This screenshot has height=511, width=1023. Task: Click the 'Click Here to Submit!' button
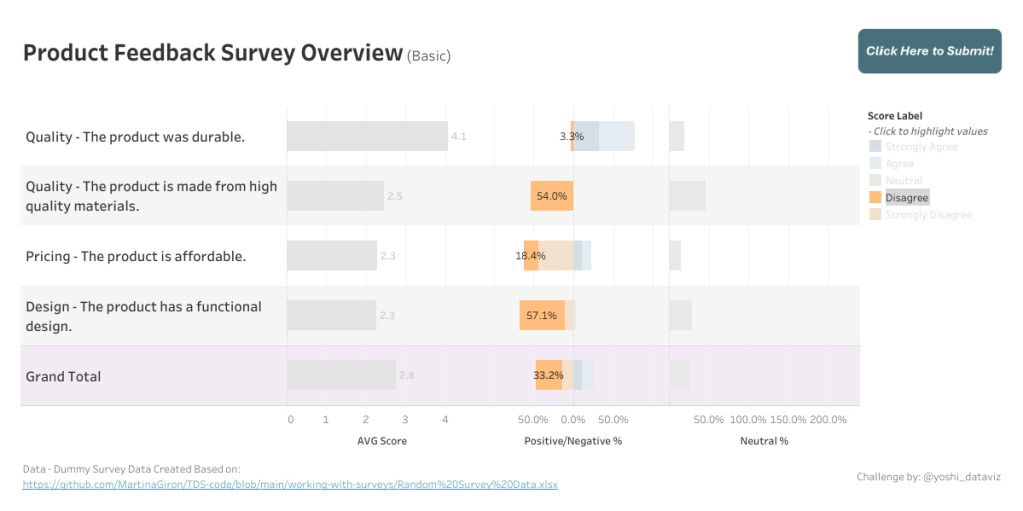tap(929, 51)
